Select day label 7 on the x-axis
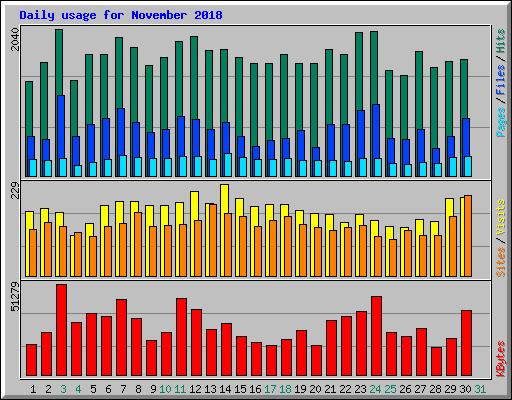 pos(123,389)
